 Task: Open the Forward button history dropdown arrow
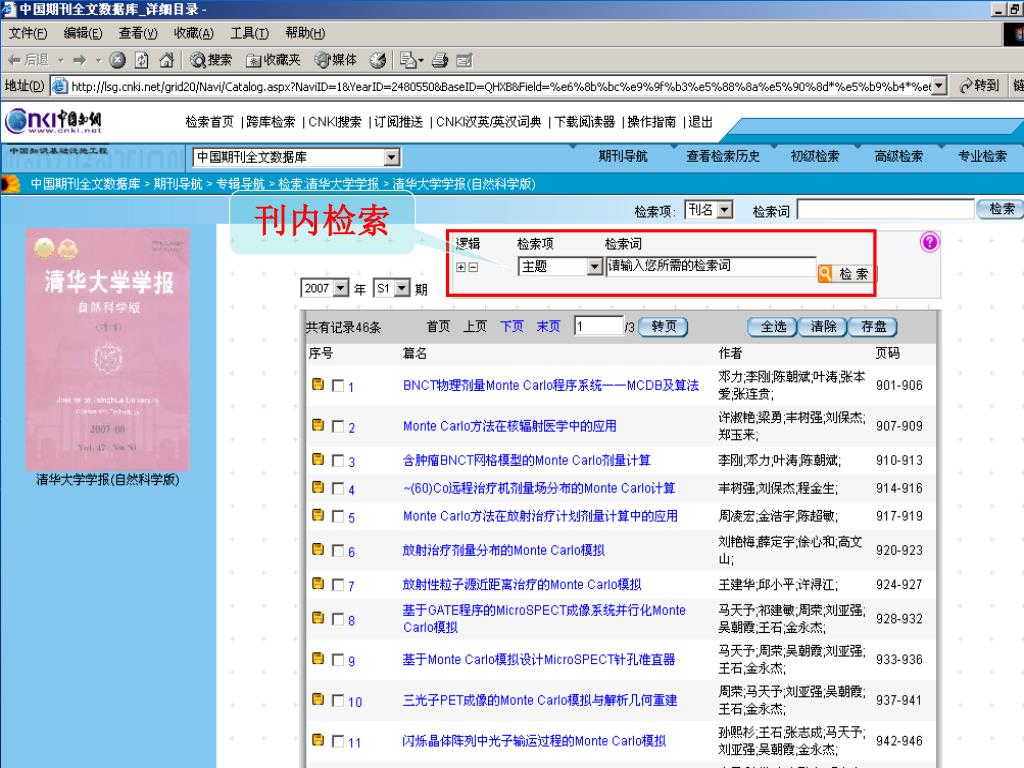[x=99, y=60]
